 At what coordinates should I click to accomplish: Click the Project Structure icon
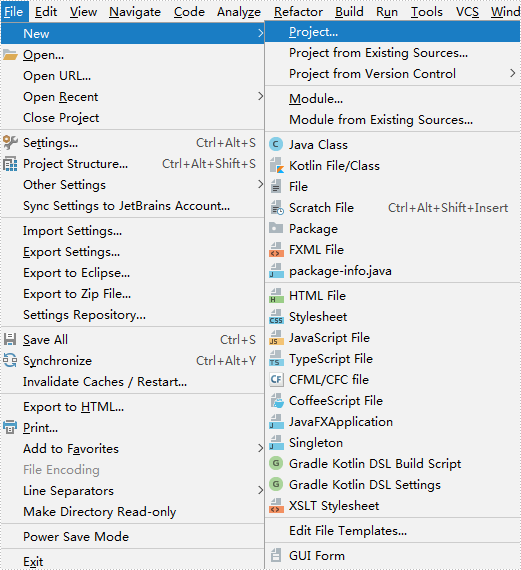pos(10,164)
